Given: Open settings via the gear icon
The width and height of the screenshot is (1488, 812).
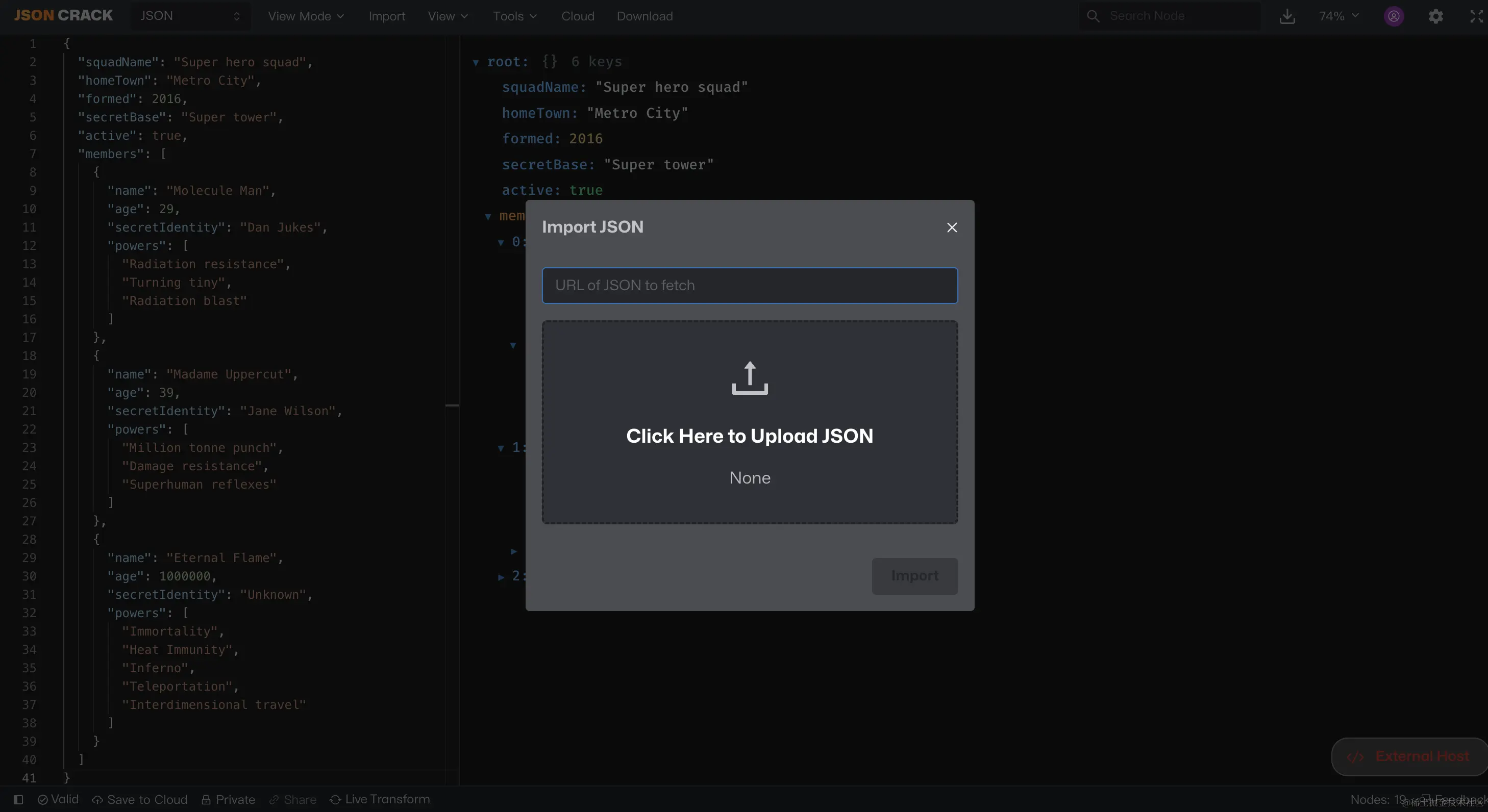Looking at the screenshot, I should point(1435,17).
